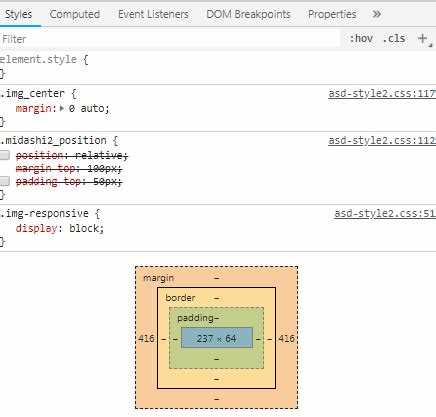The width and height of the screenshot is (436, 417).
Task: Open asd-style2.css link for .img_center
Action: [382, 93]
